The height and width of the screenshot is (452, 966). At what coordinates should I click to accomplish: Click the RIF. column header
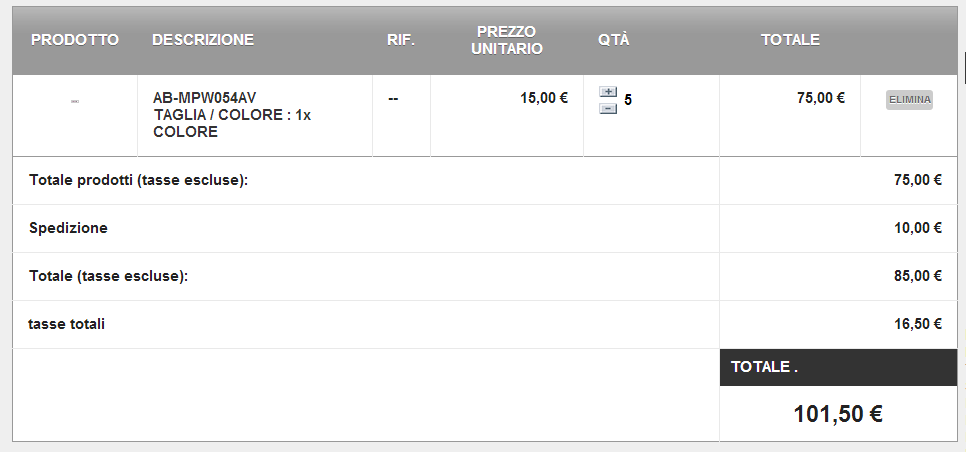tap(401, 40)
